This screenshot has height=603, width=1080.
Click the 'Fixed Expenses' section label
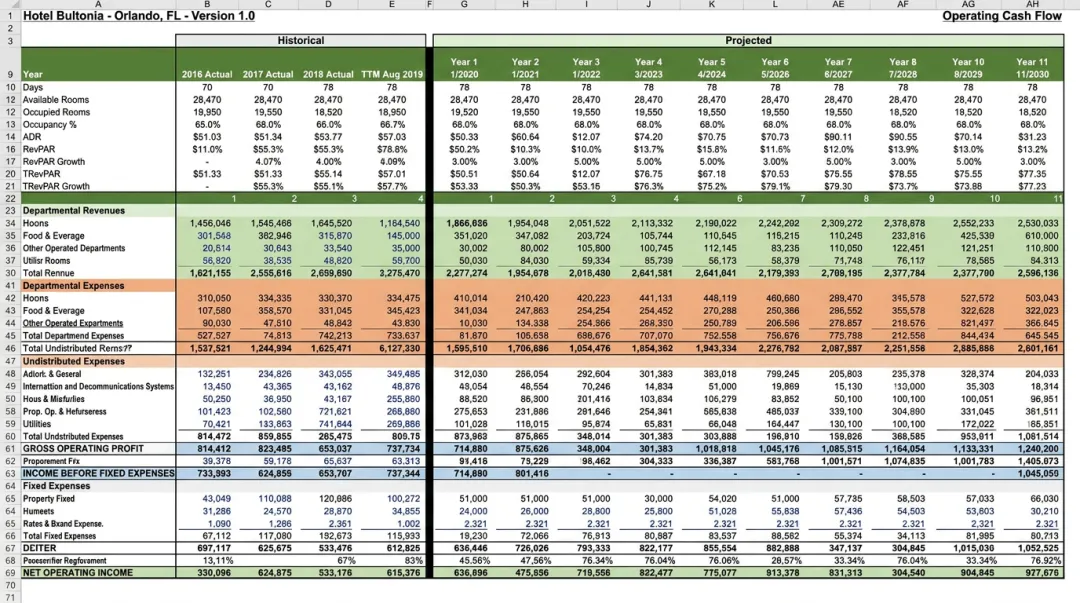point(56,486)
